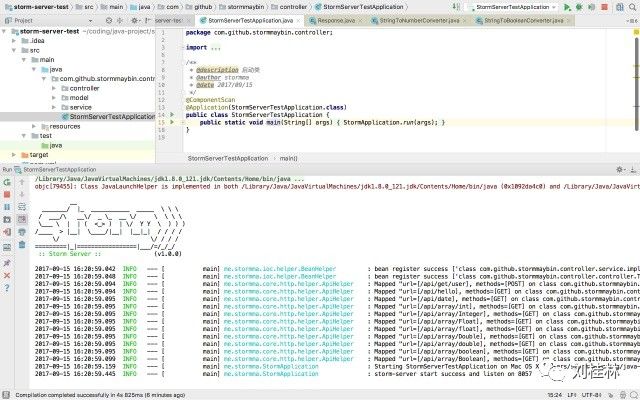Toggle soft-wrap in the console
The image size is (640, 400).
tap(22, 207)
